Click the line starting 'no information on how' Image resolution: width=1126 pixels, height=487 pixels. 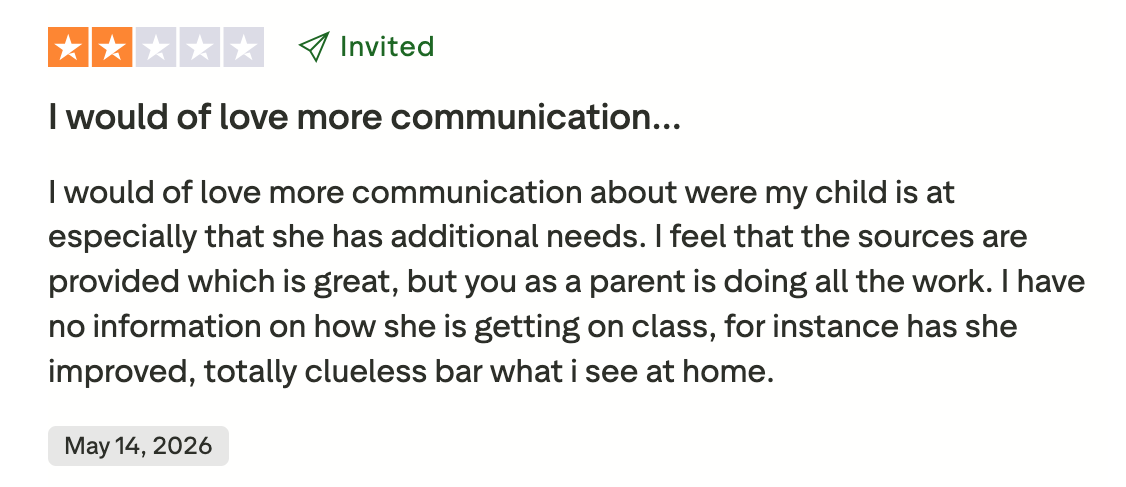[533, 327]
